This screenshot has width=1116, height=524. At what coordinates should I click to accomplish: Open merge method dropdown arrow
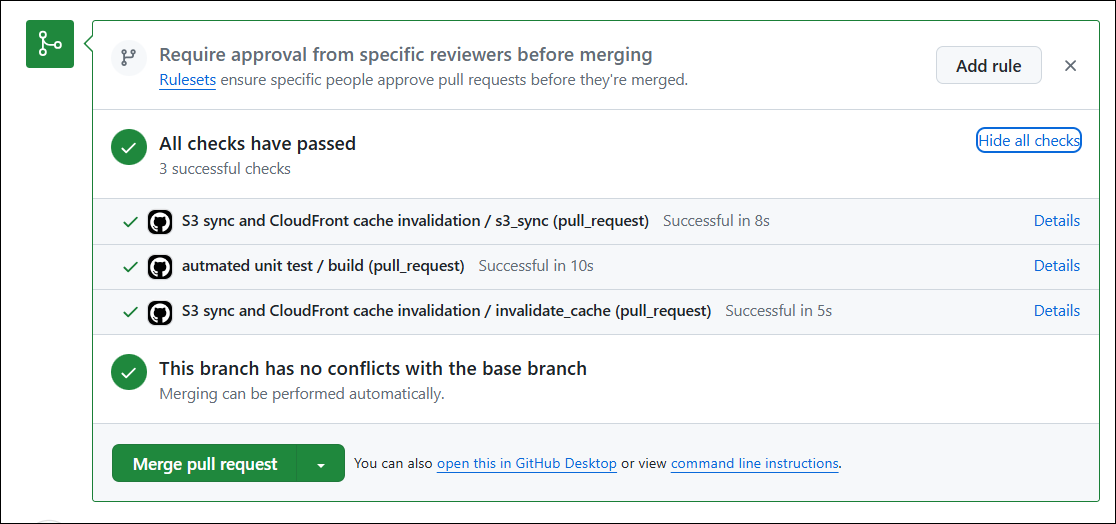321,464
